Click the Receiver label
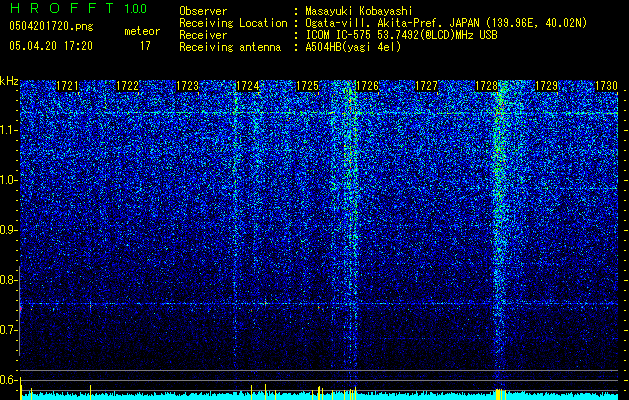The image size is (629, 400). click(203, 35)
